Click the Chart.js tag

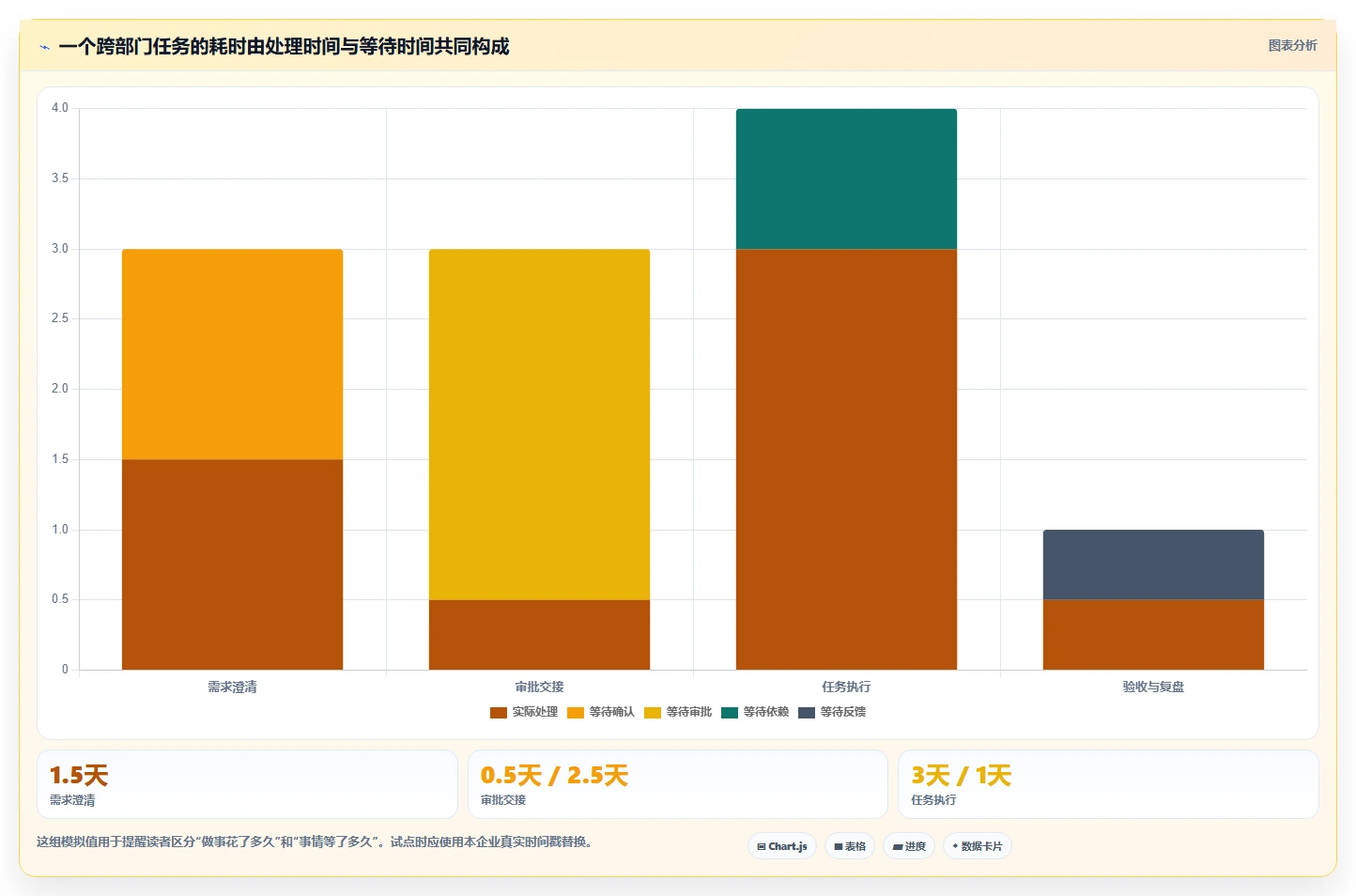pos(782,846)
